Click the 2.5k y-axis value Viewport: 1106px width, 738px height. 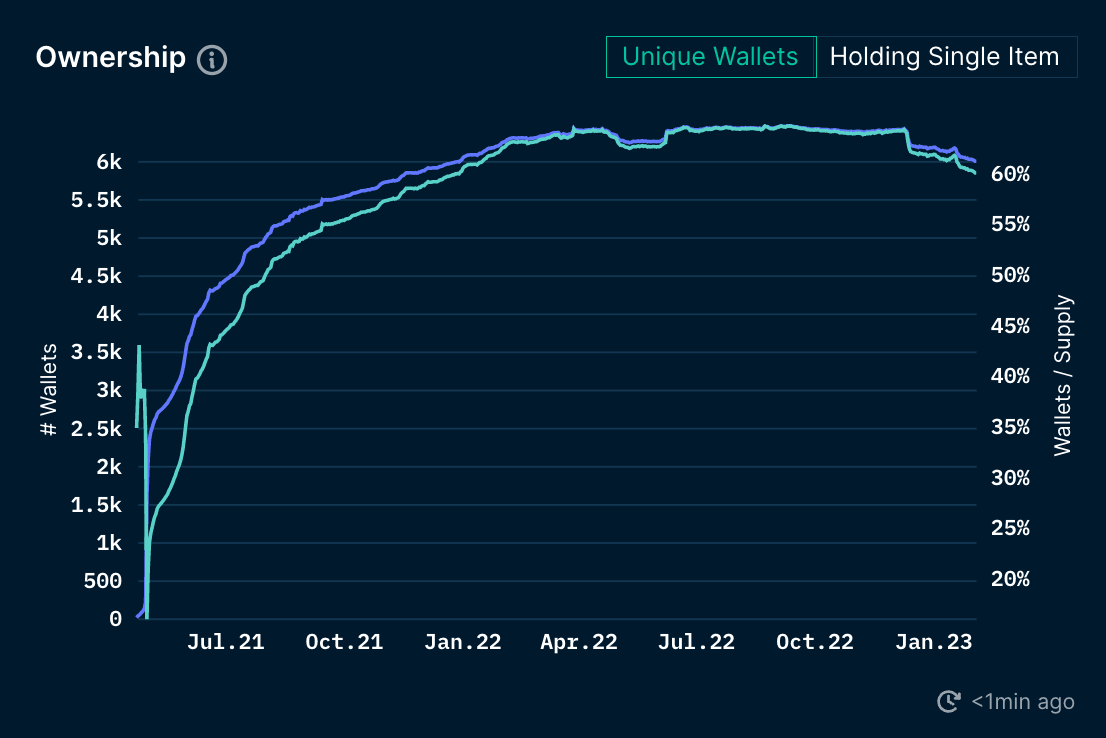click(96, 429)
